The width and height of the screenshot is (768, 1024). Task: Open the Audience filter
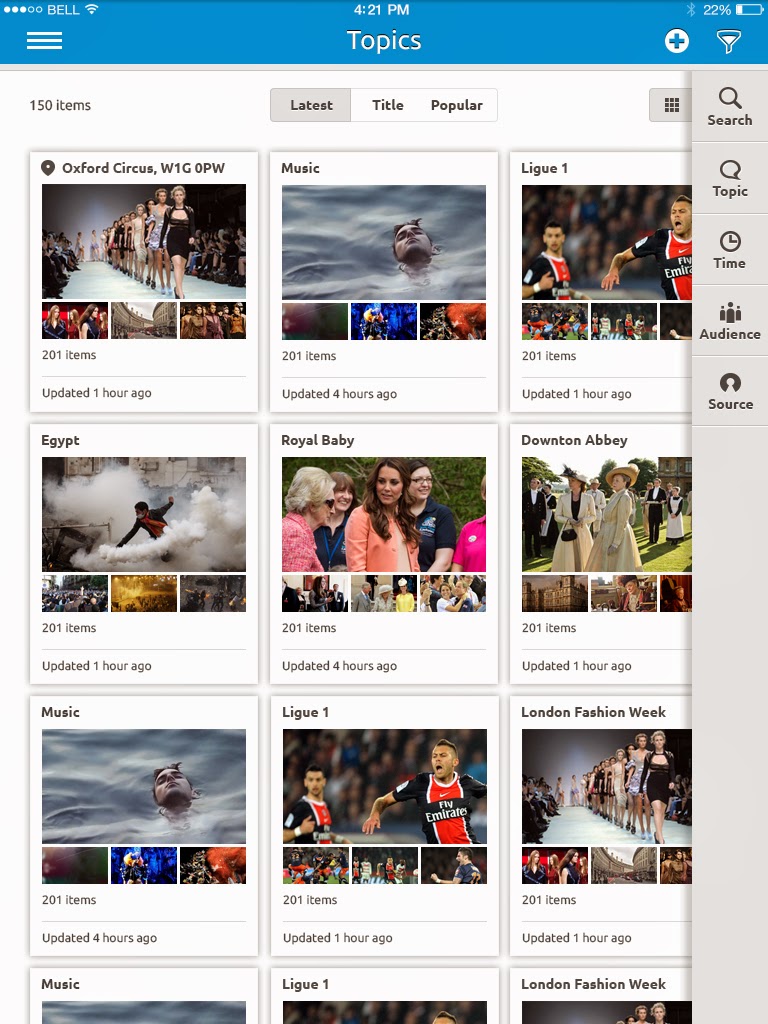point(729,321)
